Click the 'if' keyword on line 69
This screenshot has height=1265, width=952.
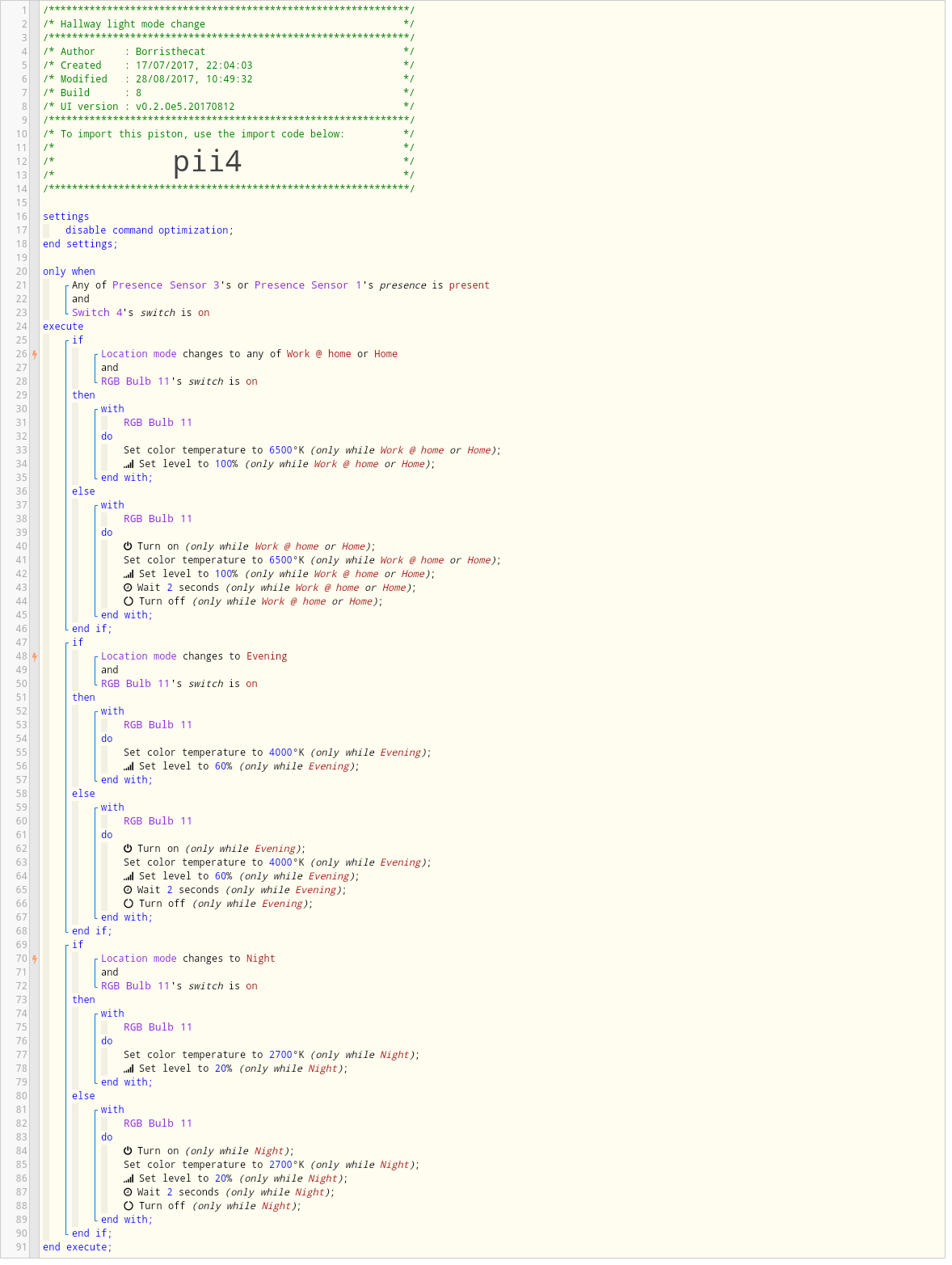78,945
